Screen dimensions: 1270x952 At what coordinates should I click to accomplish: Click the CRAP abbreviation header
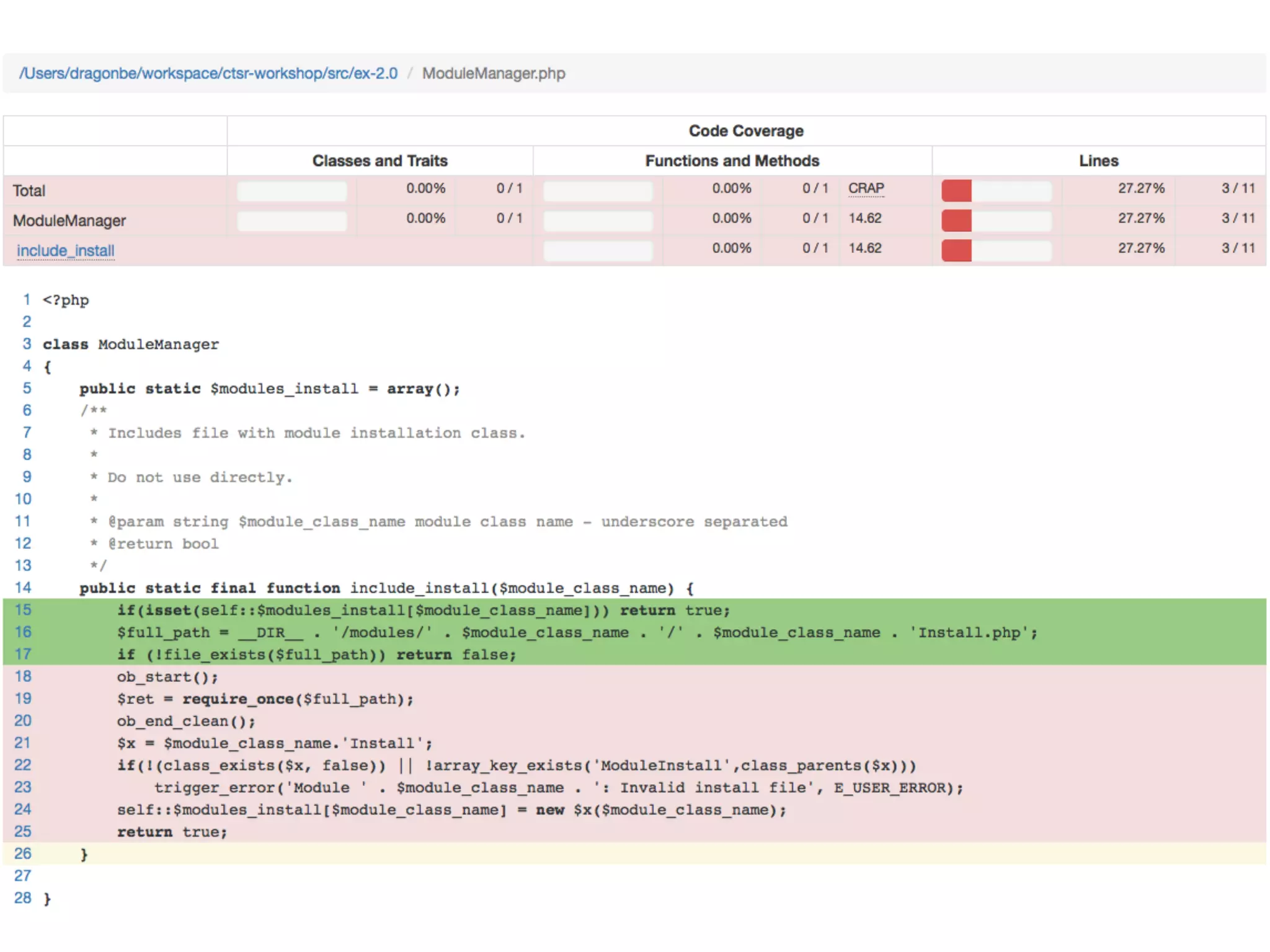[866, 188]
